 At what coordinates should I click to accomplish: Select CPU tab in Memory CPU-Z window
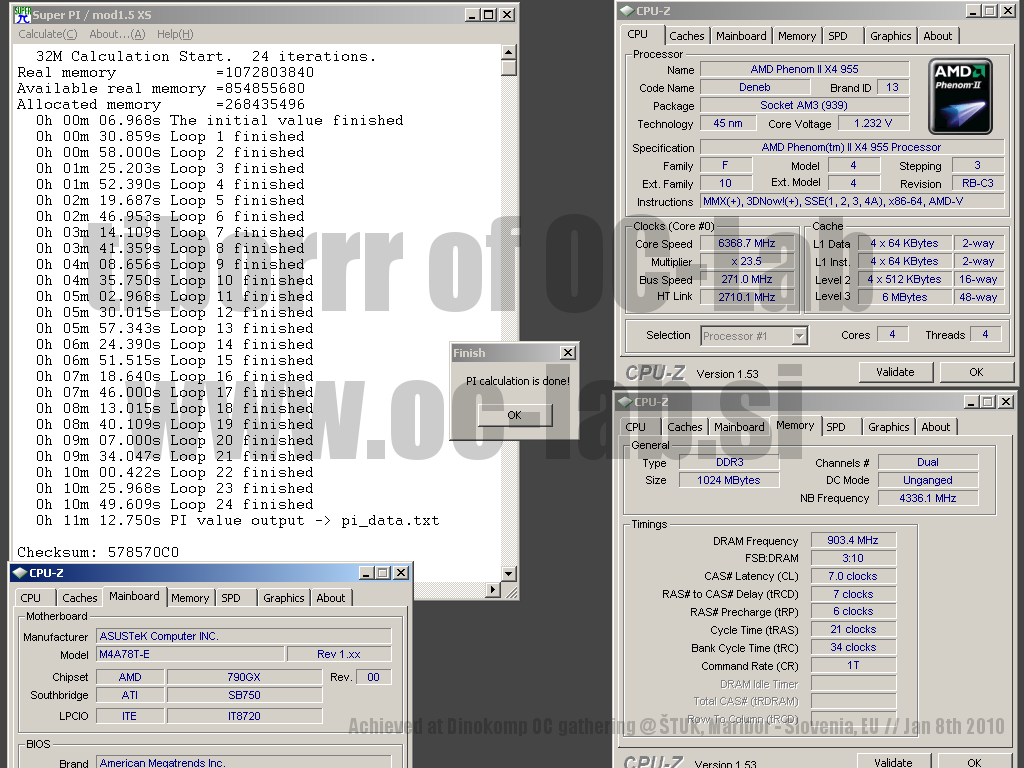635,427
